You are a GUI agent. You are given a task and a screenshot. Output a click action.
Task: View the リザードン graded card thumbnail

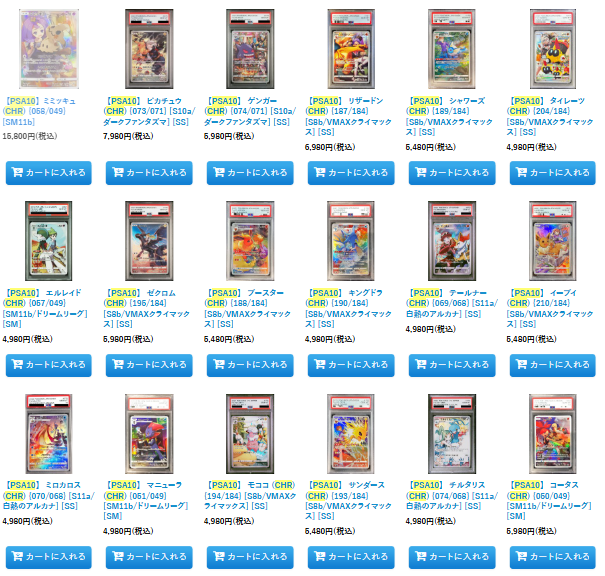point(351,49)
